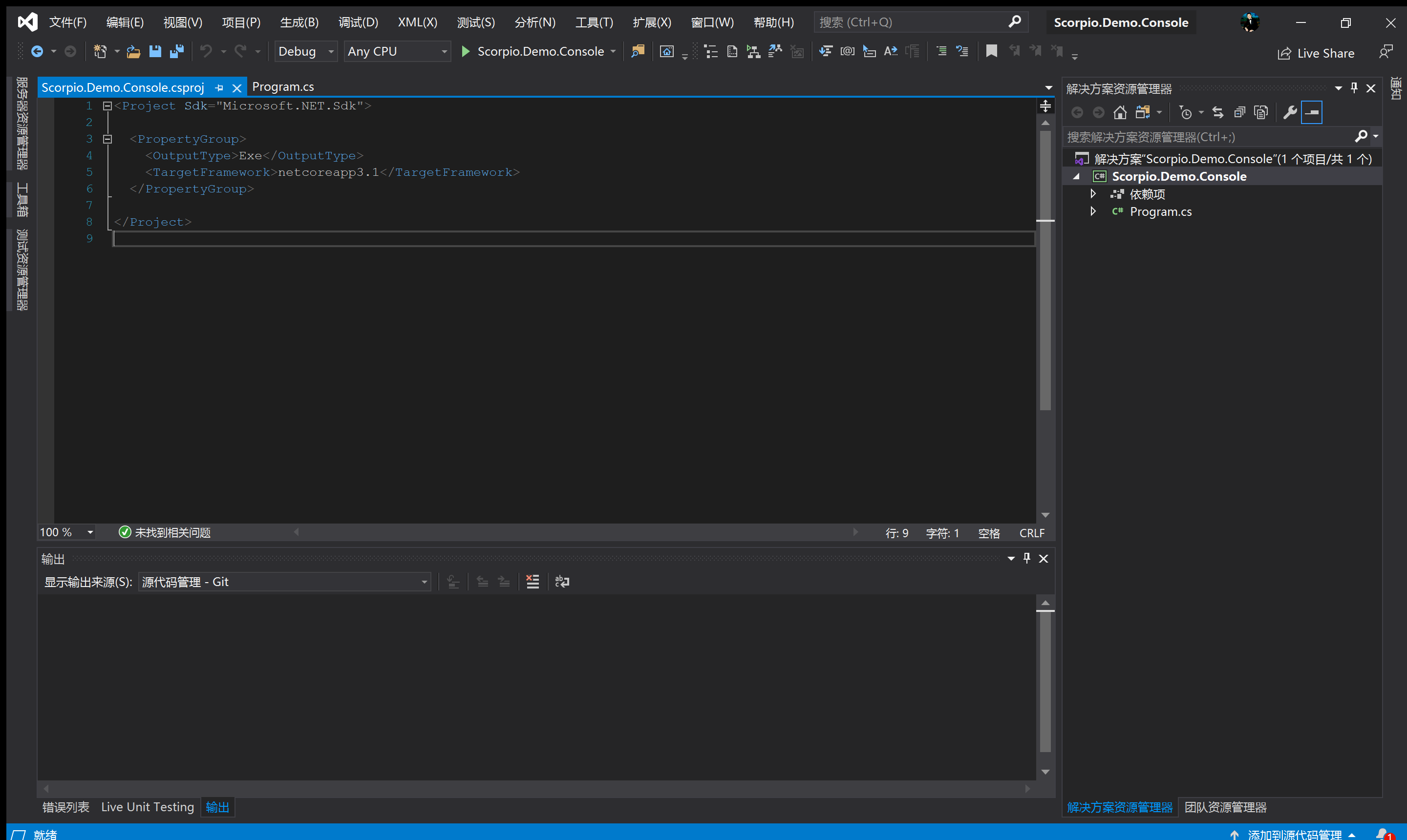The image size is (1407, 840).
Task: Toggle word wrap in the Output panel
Action: point(562,582)
